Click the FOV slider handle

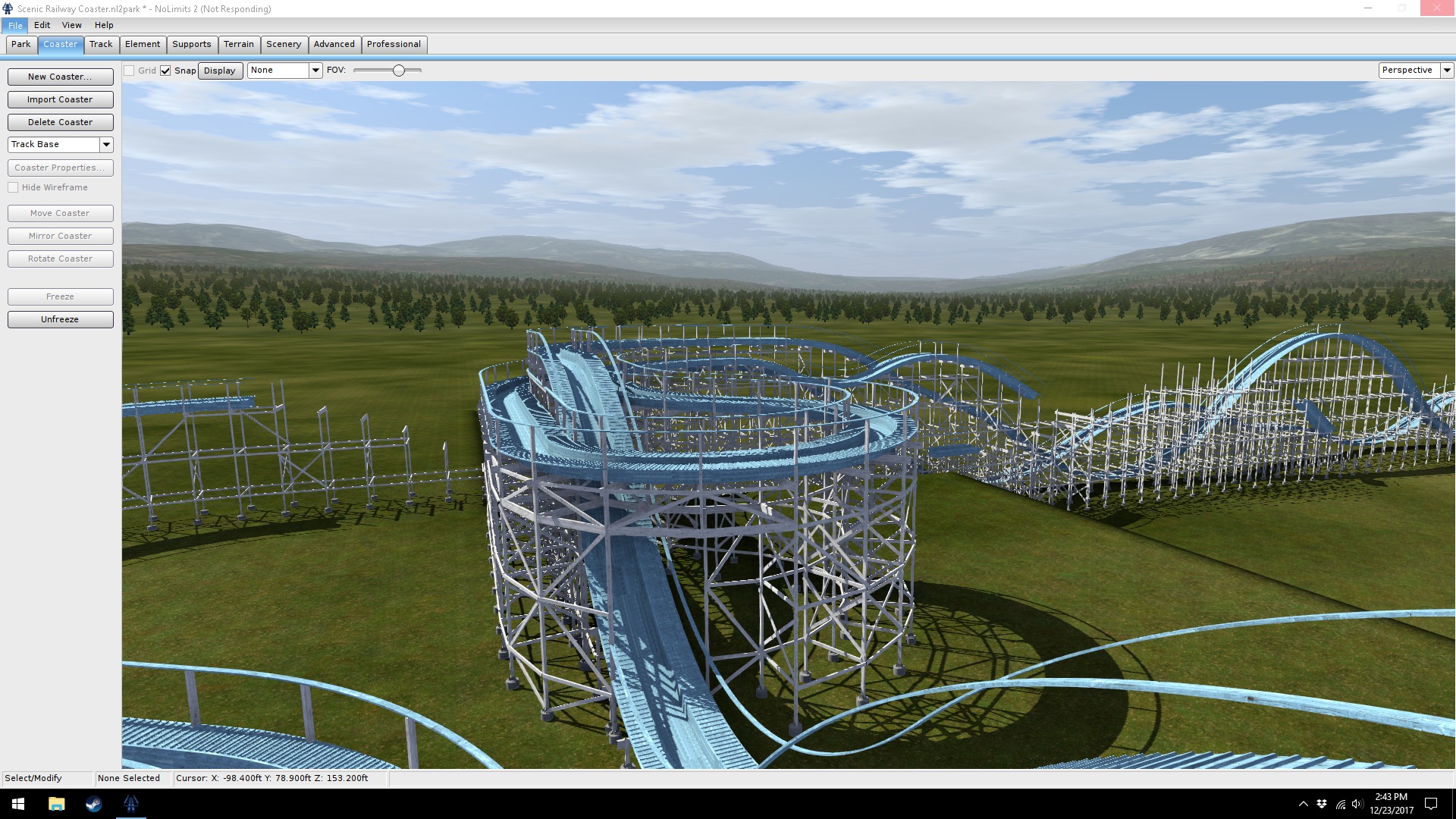click(x=398, y=70)
